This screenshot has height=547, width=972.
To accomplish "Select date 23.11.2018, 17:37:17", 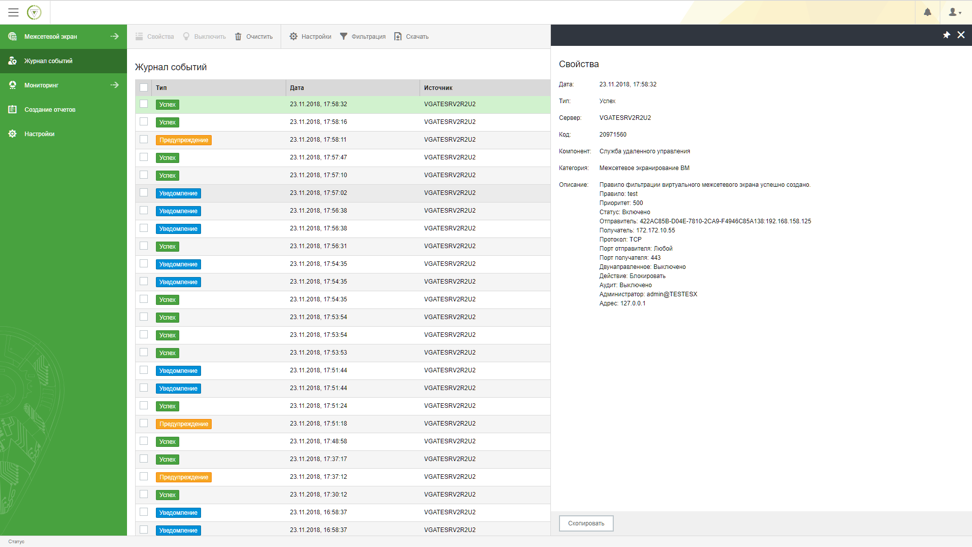I will tap(318, 459).
